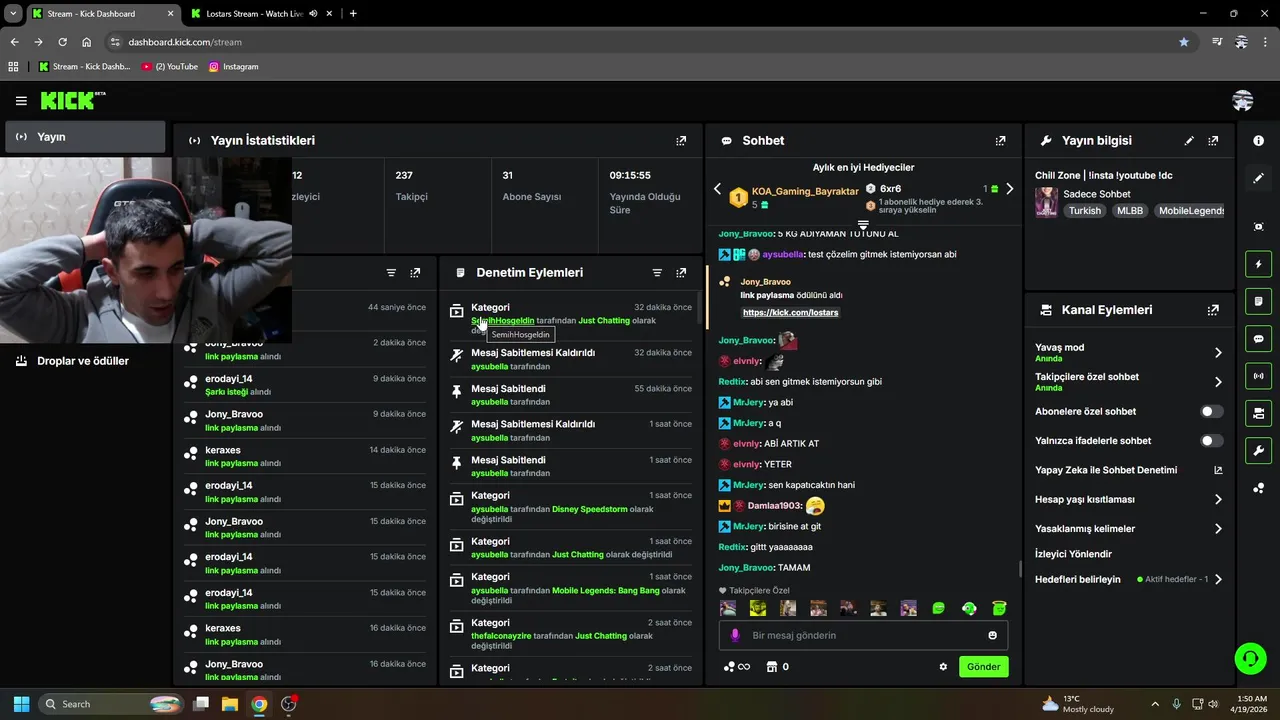1280x720 pixels.
Task: Click the shop icon below the chat input
Action: [x=771, y=667]
